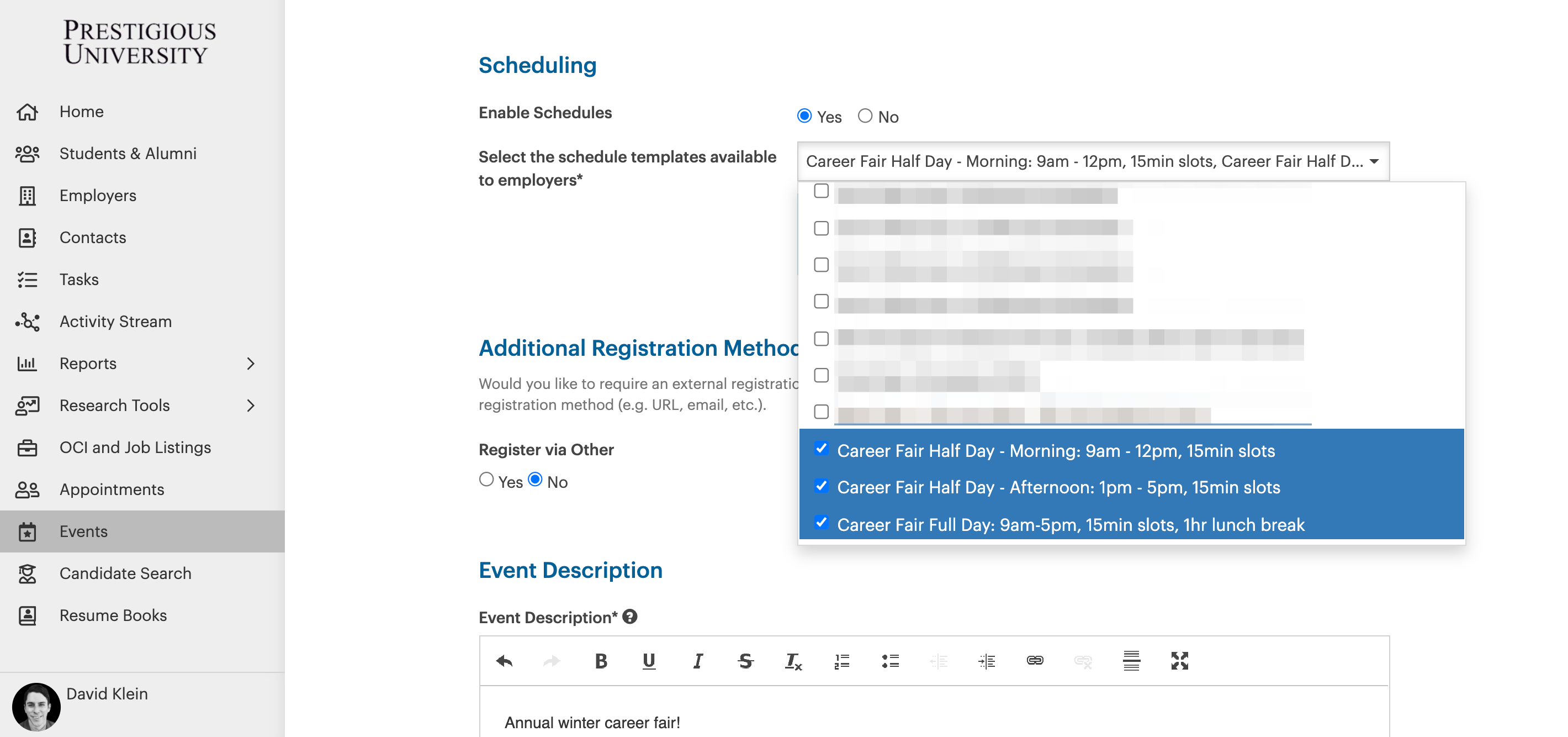This screenshot has width=1568, height=737.
Task: Expand the Research Tools submenu
Action: (250, 406)
